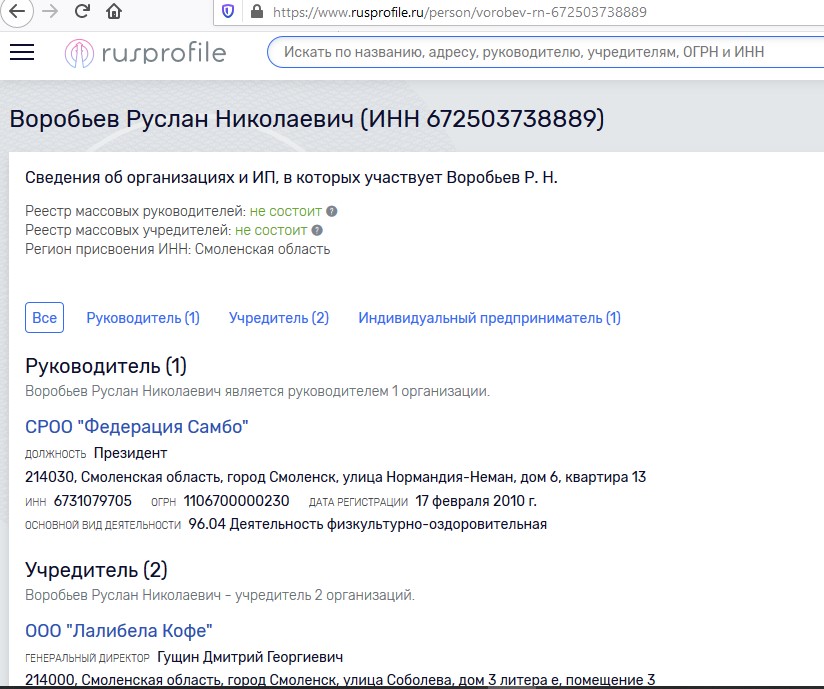Reload the rusprofile page
Image resolution: width=824 pixels, height=689 pixels.
coord(82,11)
